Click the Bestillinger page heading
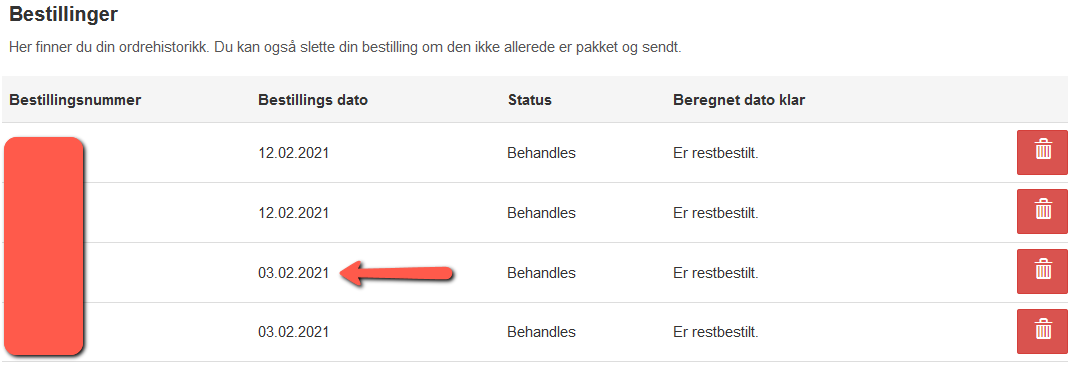1088x373 pixels. tap(63, 14)
